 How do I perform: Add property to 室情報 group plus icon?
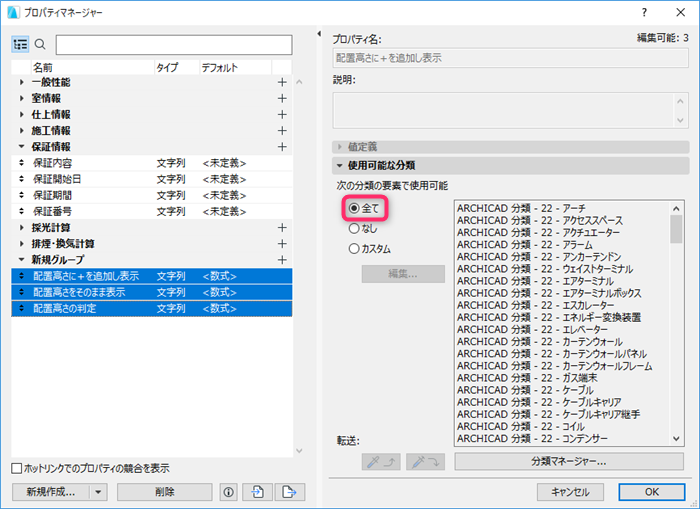(282, 98)
